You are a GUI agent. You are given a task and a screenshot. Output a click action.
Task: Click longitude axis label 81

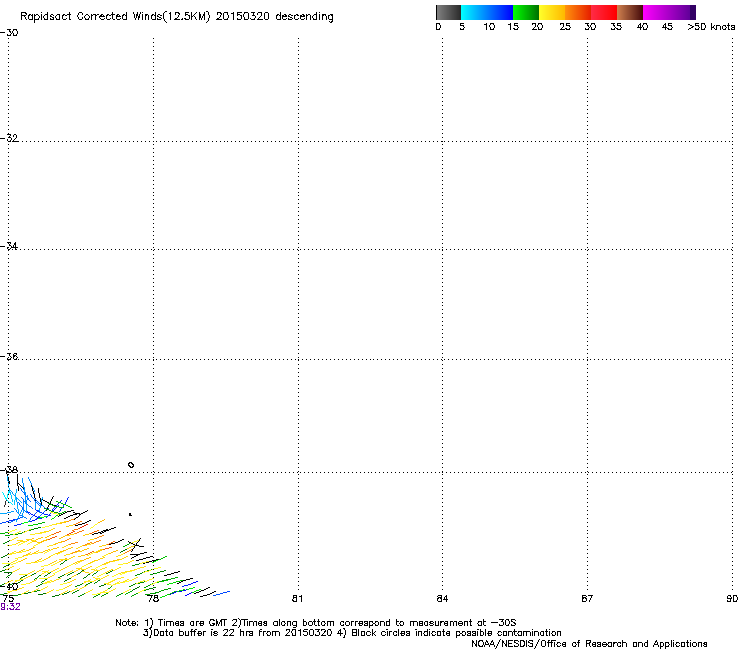tap(297, 599)
